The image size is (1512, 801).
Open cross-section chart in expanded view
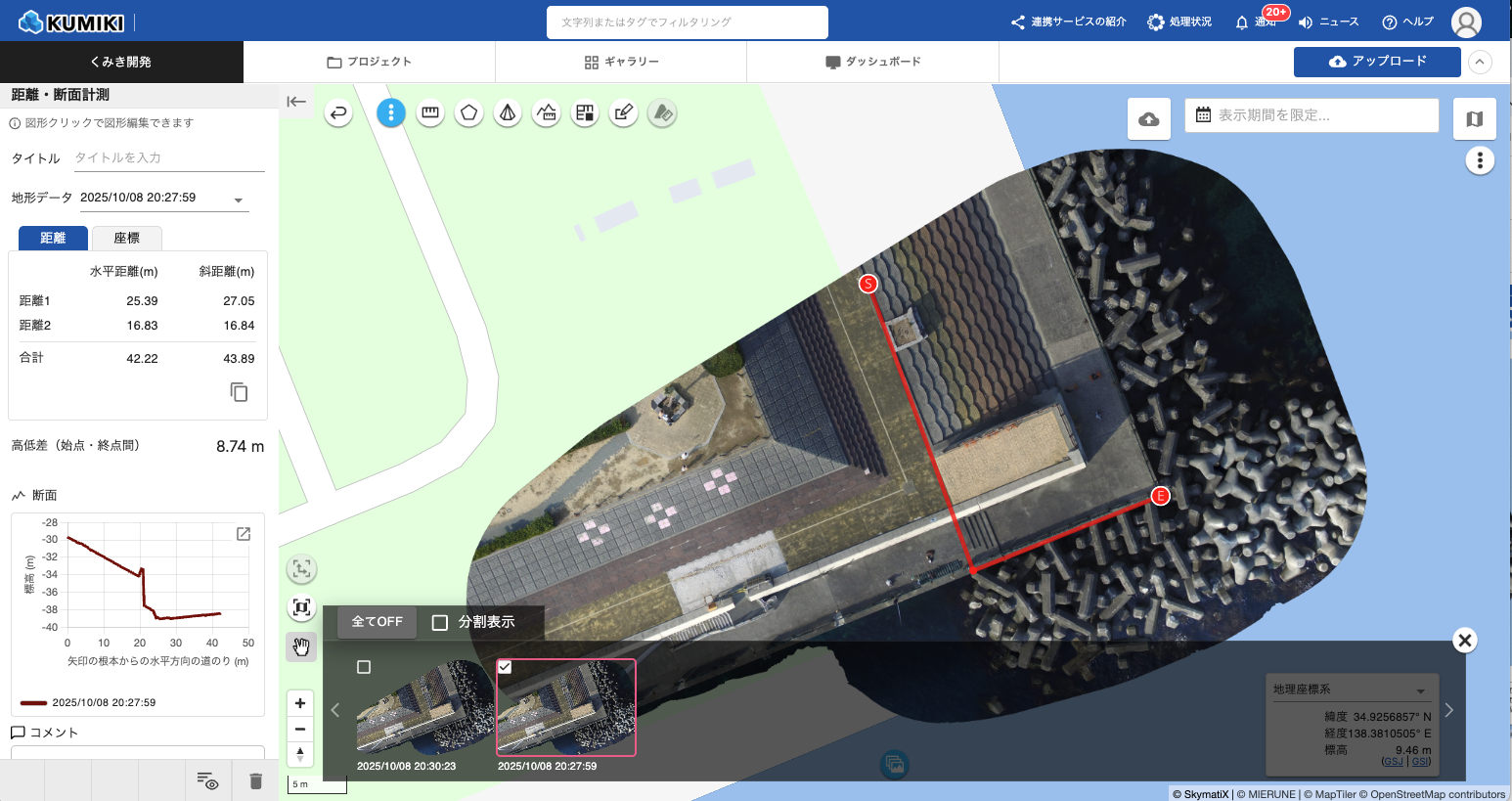click(244, 534)
